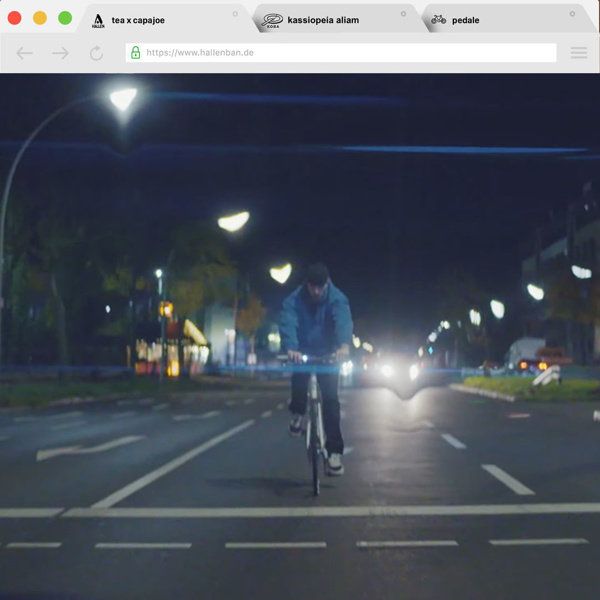
Task: Close the "kassiopeia aliam" tab
Action: tap(404, 14)
